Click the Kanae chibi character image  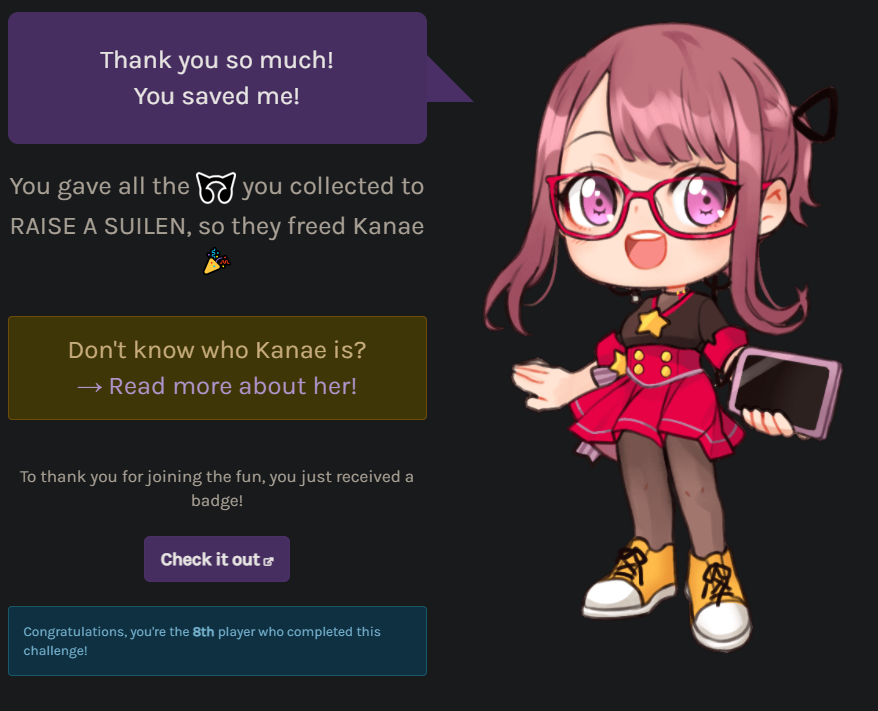(663, 336)
